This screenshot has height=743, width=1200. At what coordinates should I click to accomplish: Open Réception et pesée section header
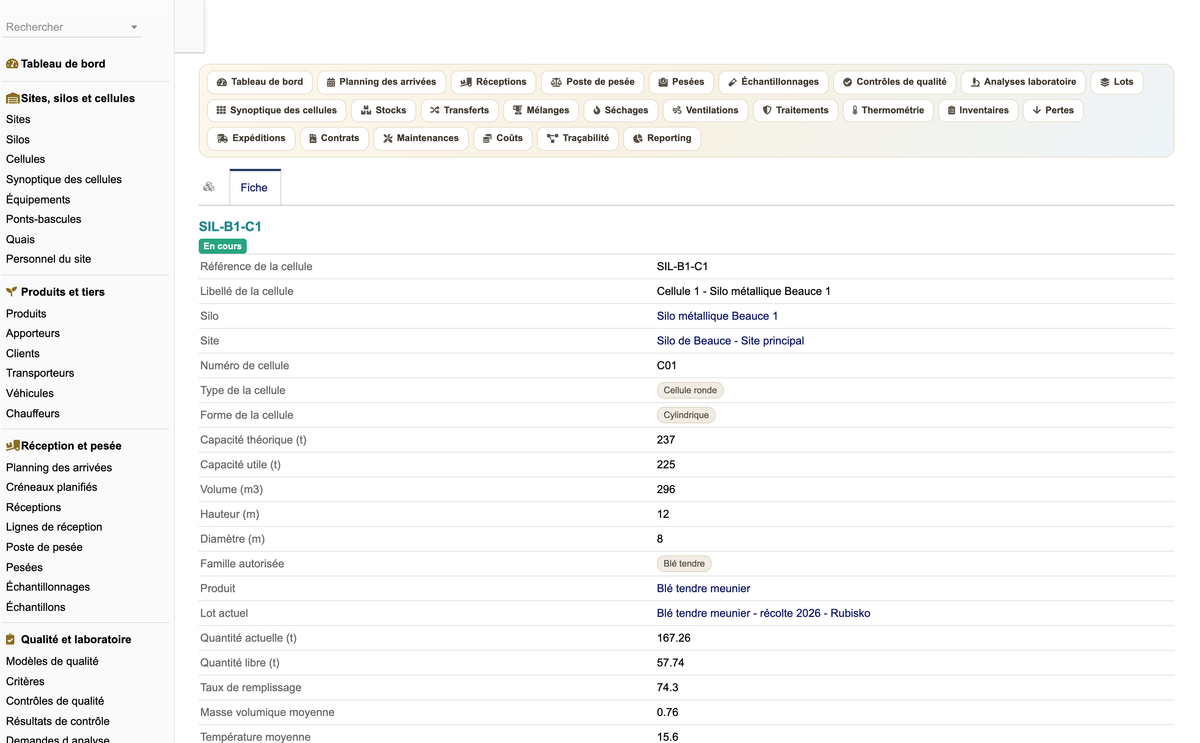64,446
